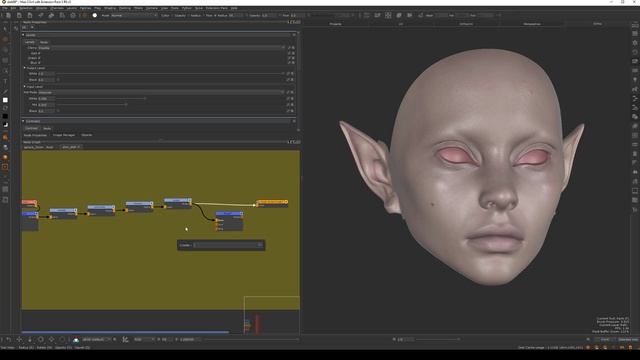Open the Node tab in Levels section
640x360 pixels.
(x=44, y=42)
